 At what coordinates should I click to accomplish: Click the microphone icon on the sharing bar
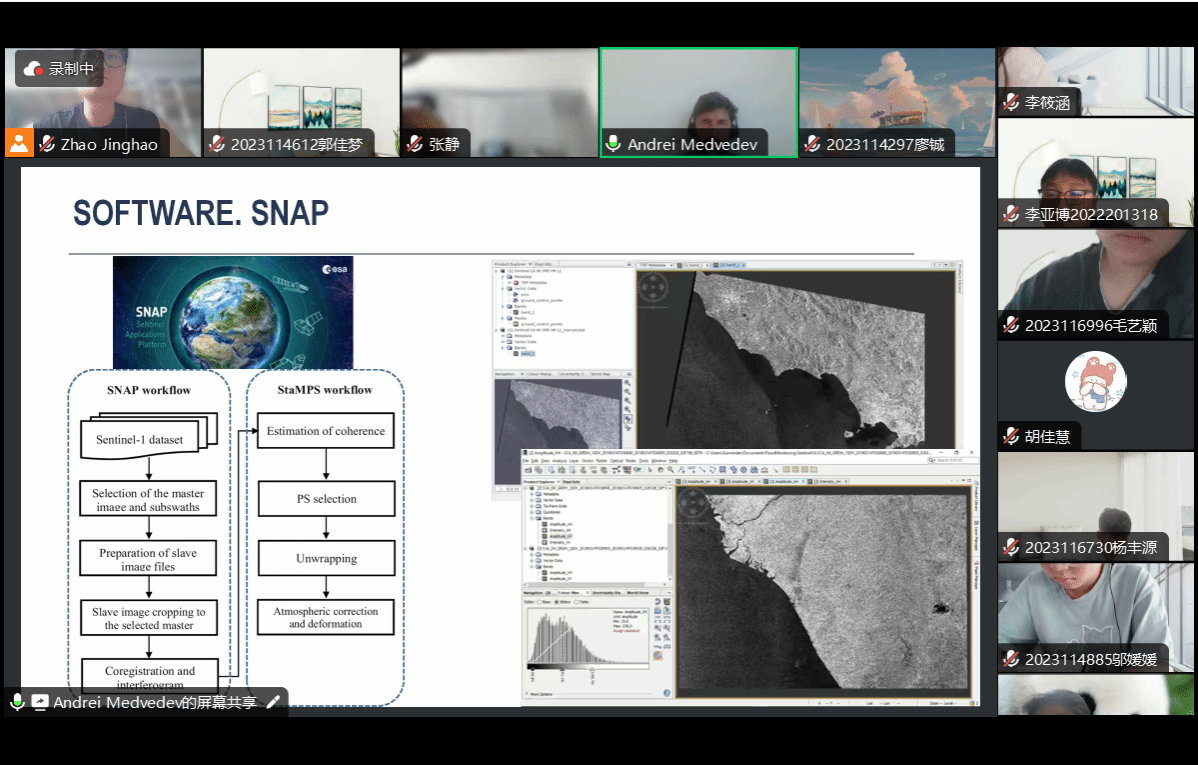(x=17, y=702)
